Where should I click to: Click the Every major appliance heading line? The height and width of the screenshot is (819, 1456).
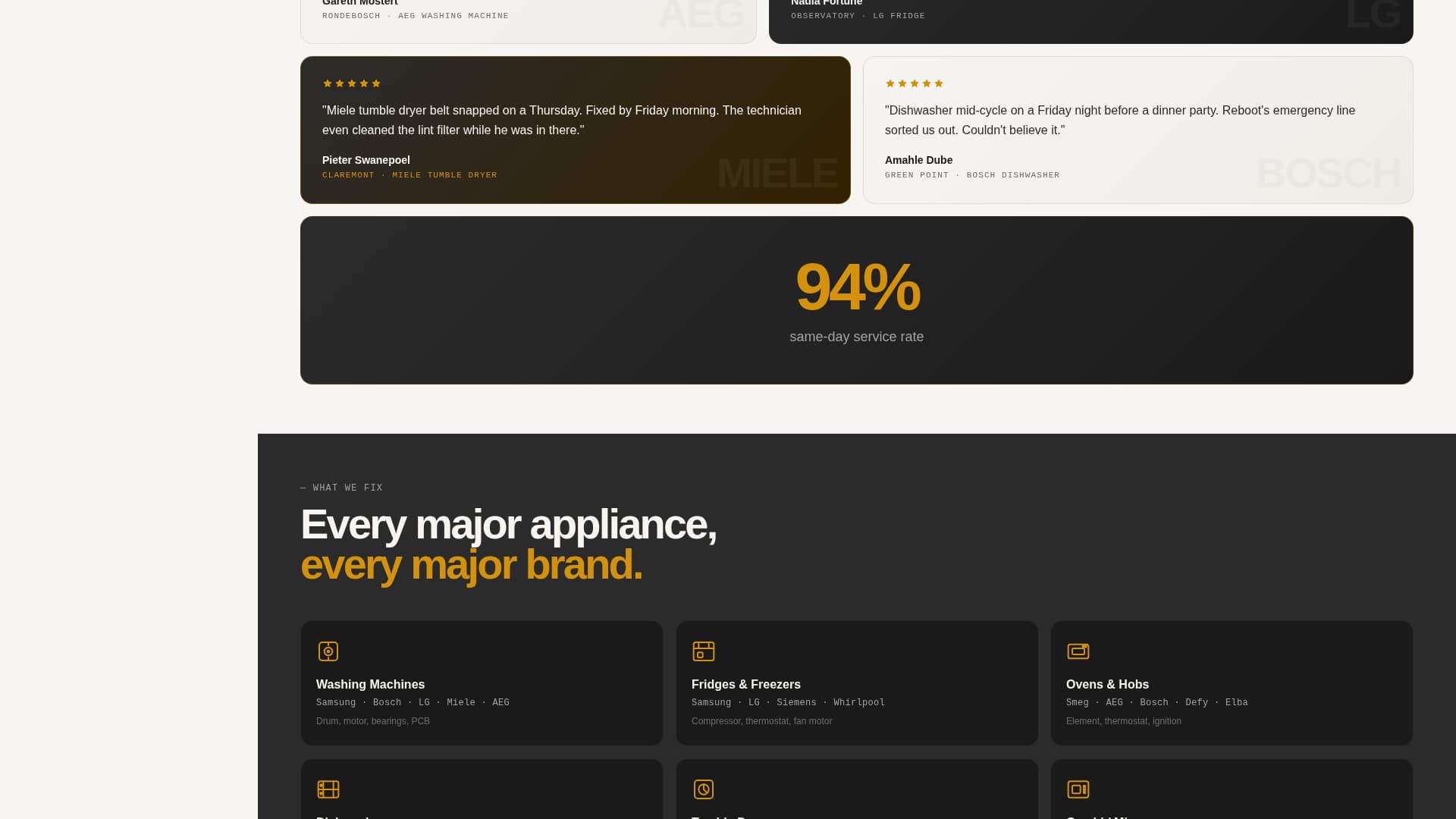tap(508, 524)
